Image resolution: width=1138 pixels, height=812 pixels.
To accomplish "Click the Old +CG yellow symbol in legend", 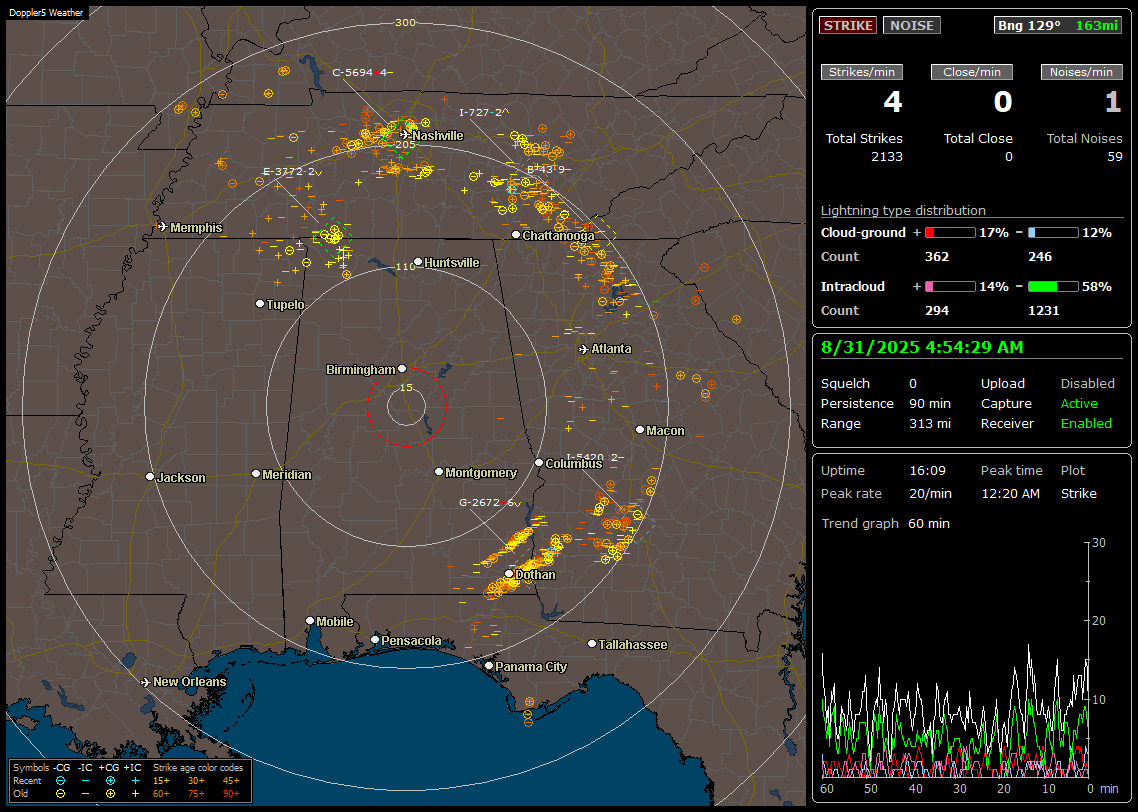I will point(110,793).
